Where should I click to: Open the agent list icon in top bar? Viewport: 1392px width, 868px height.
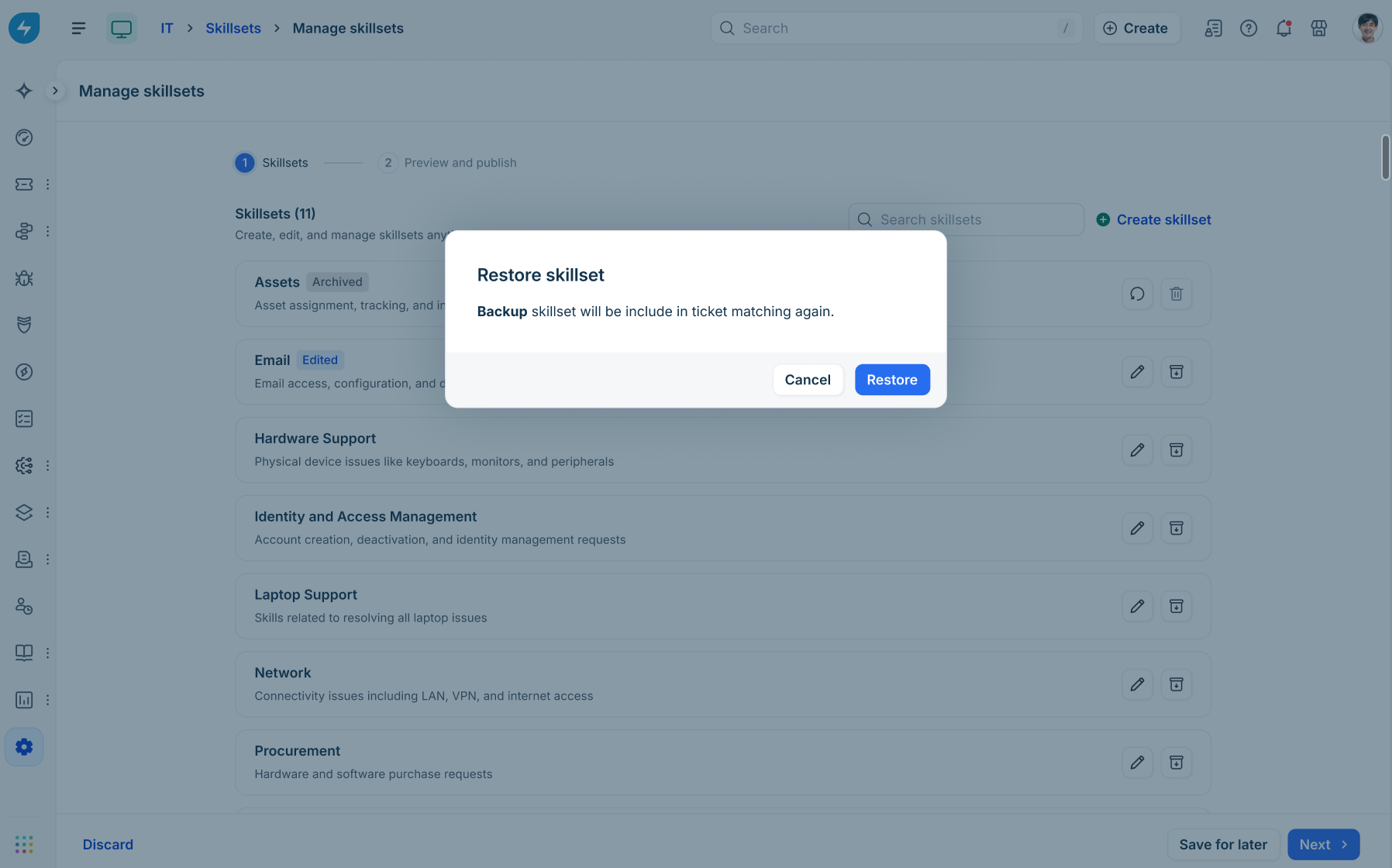[1213, 28]
